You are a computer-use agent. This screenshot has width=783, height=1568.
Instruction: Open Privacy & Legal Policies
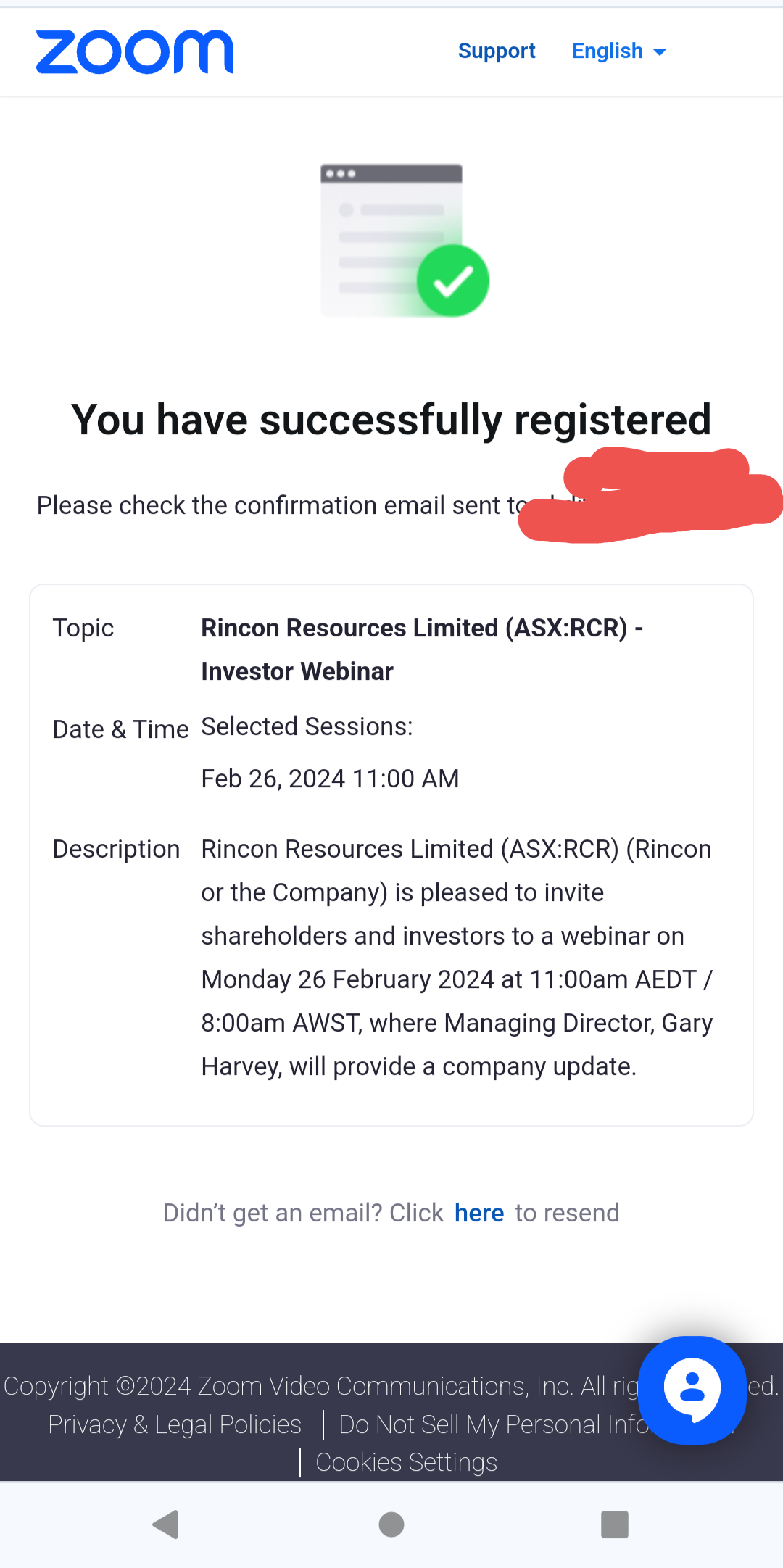[175, 1424]
